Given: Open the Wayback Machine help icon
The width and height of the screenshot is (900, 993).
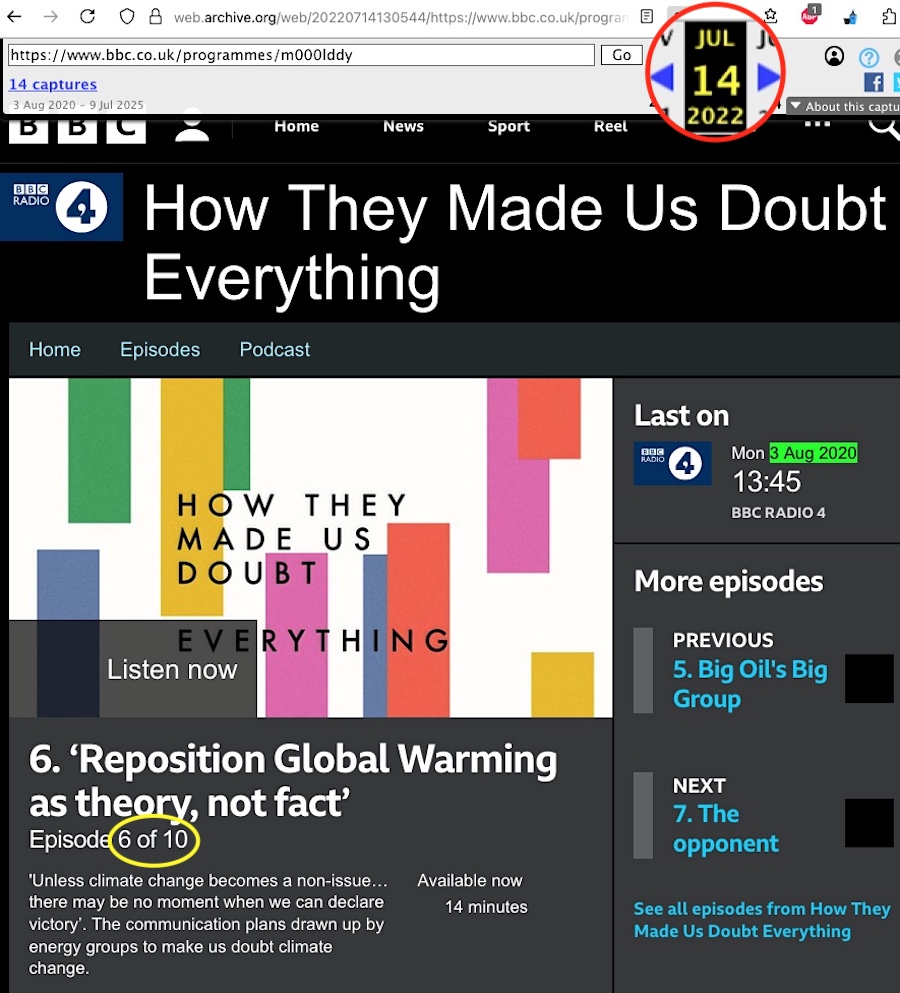Looking at the screenshot, I should (869, 57).
